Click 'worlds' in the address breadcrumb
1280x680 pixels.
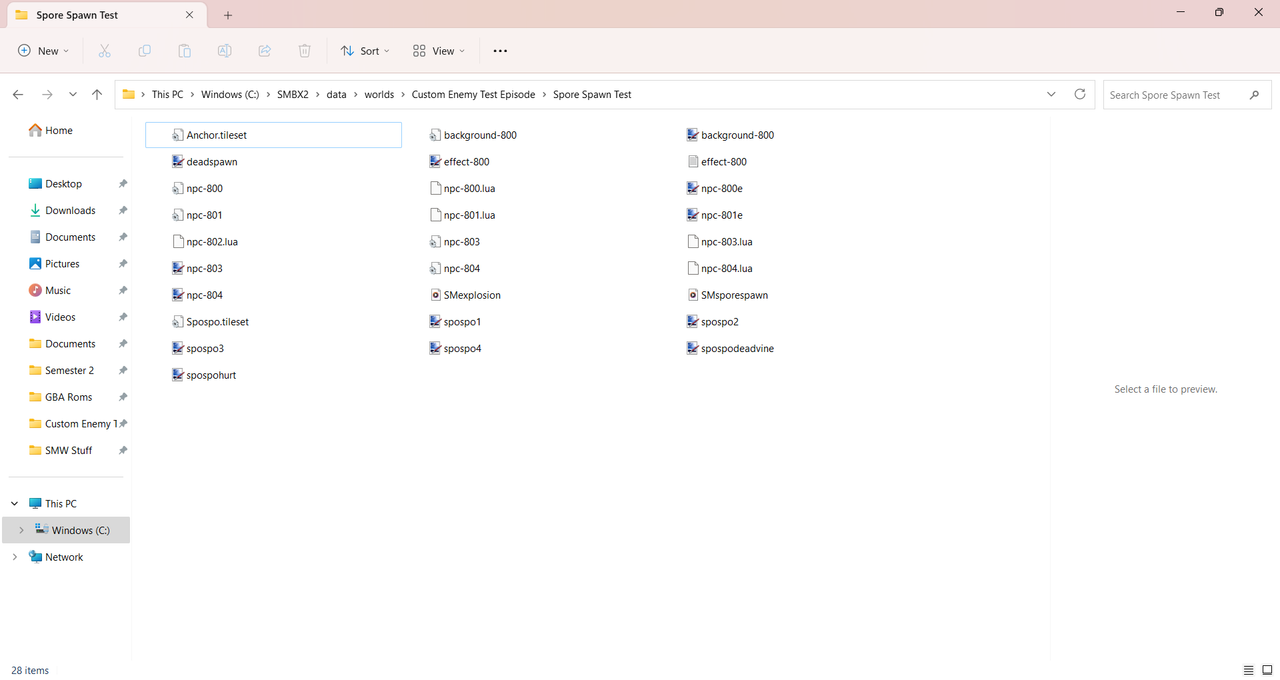(379, 94)
